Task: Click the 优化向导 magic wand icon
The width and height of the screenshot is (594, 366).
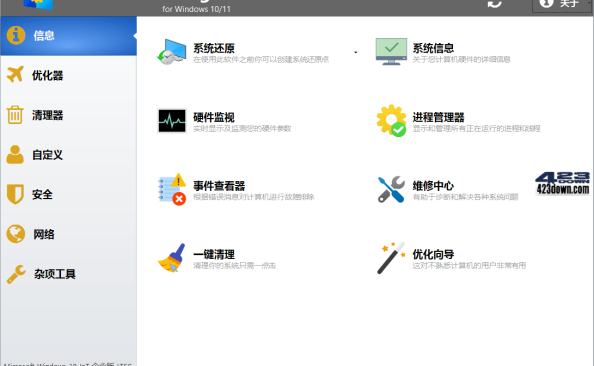Action: tap(391, 258)
